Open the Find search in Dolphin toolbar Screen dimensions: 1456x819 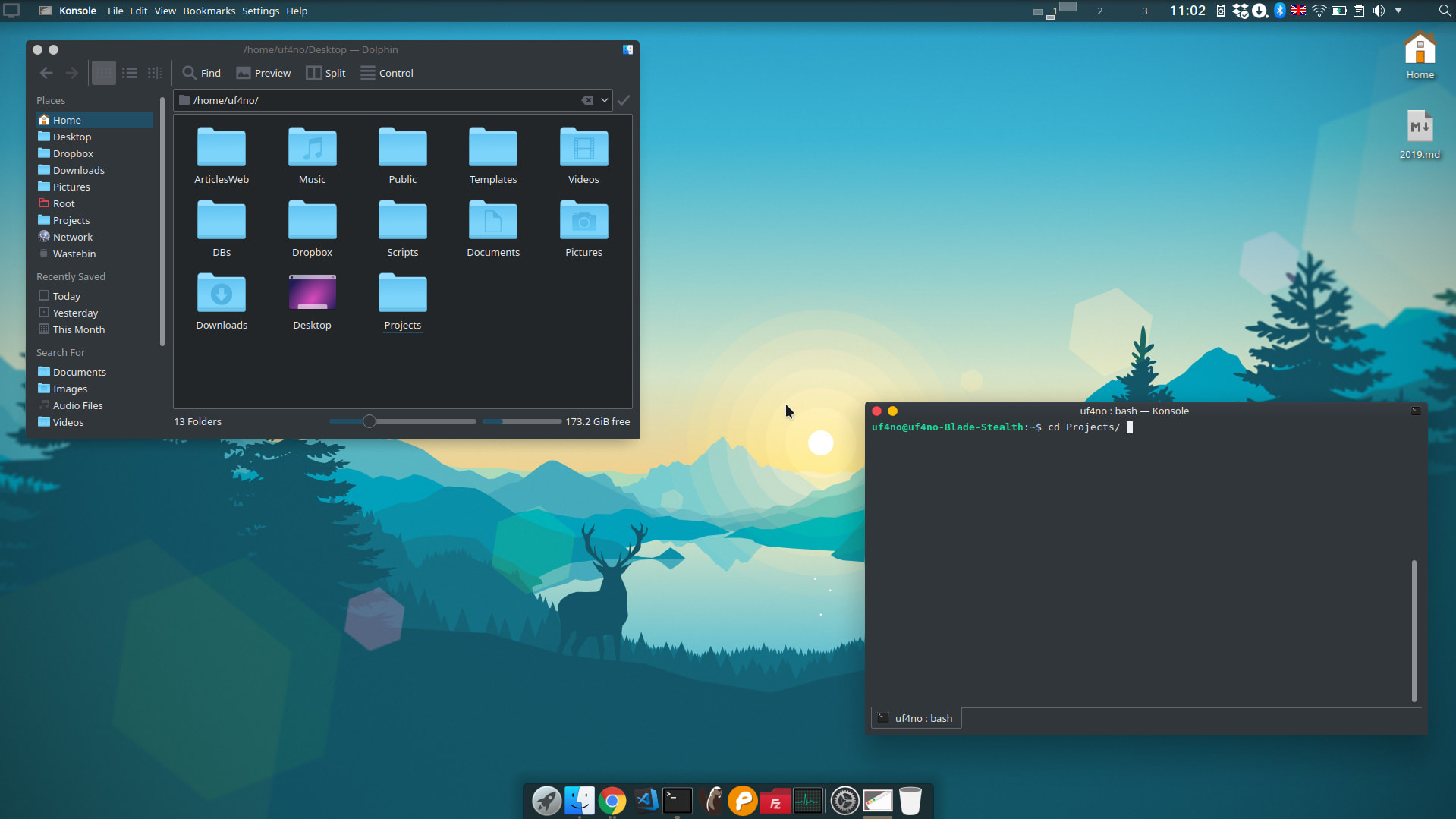[200, 73]
